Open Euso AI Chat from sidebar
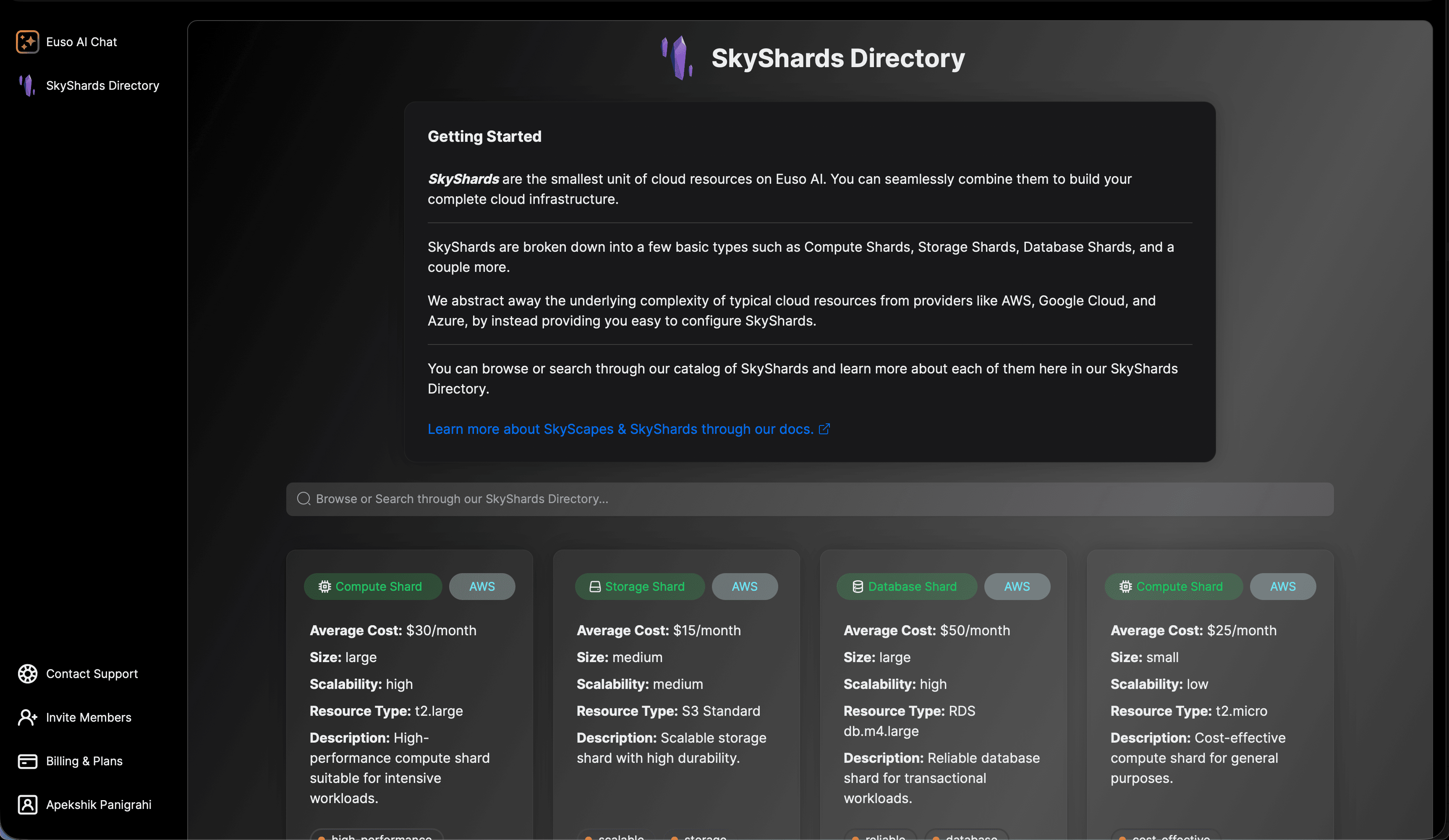 coord(81,42)
